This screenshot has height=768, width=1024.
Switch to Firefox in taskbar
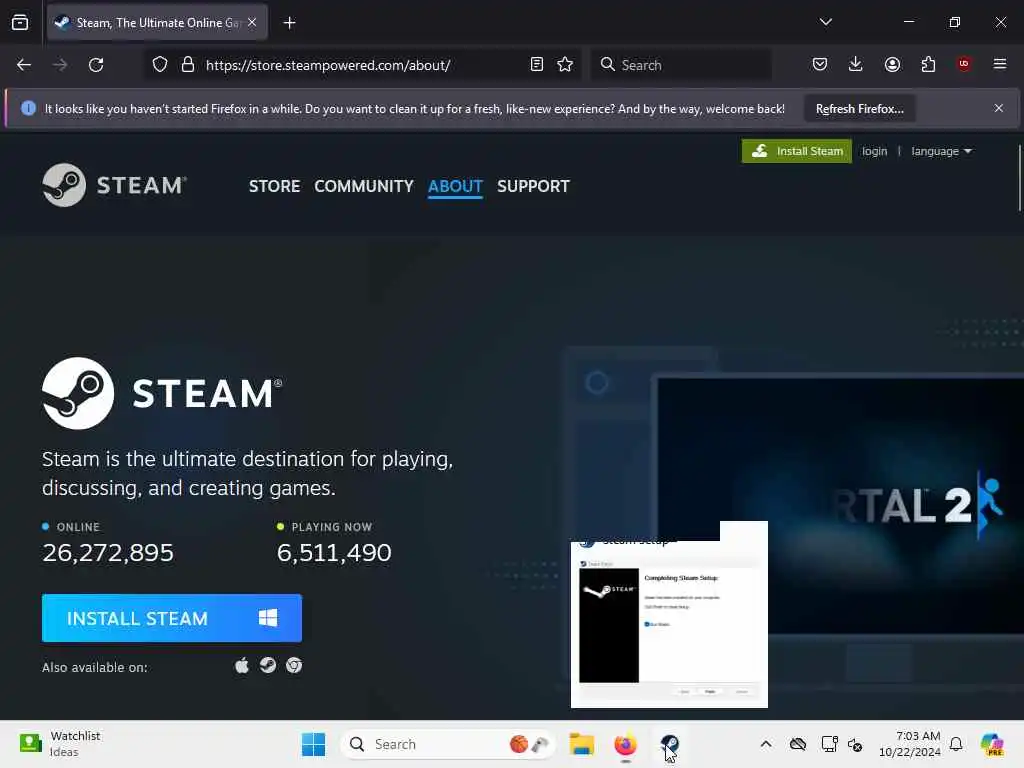625,744
